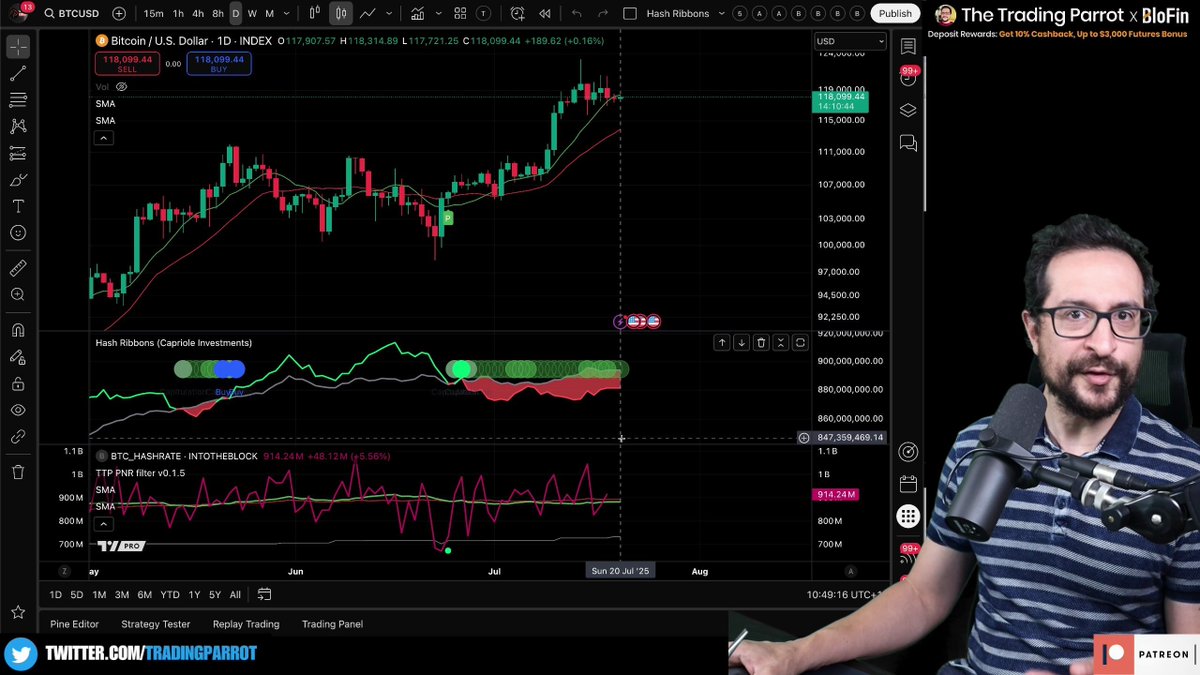Click the layout setup square icon
Image resolution: width=1200 pixels, height=675 pixels.
(629, 14)
